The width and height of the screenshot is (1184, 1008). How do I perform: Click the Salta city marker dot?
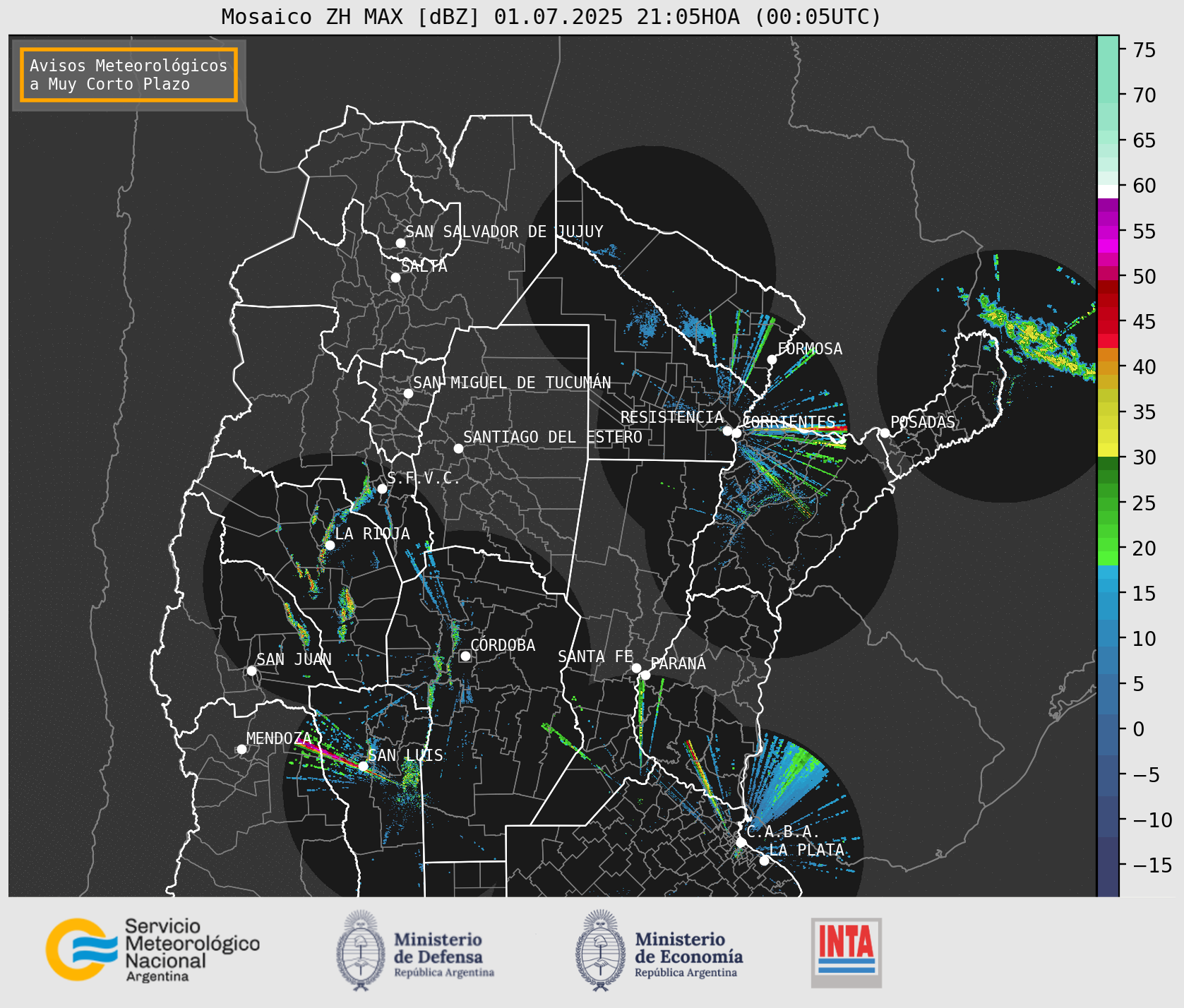click(395, 277)
